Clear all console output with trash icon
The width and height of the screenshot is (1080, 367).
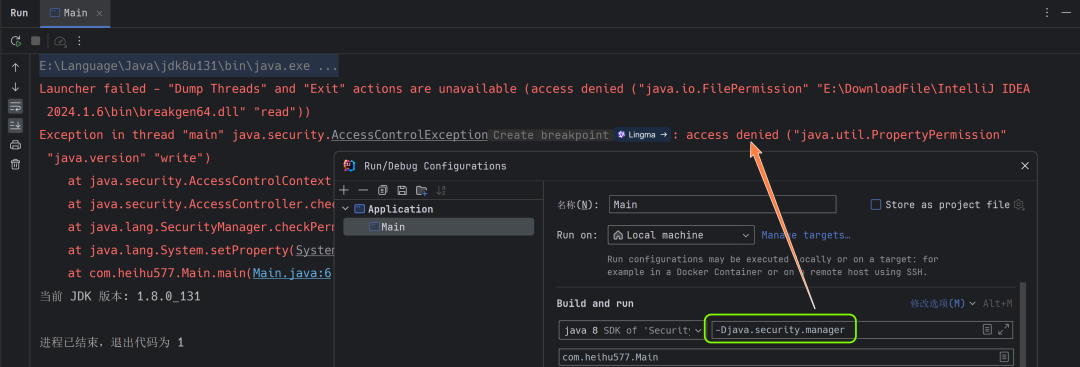point(15,164)
